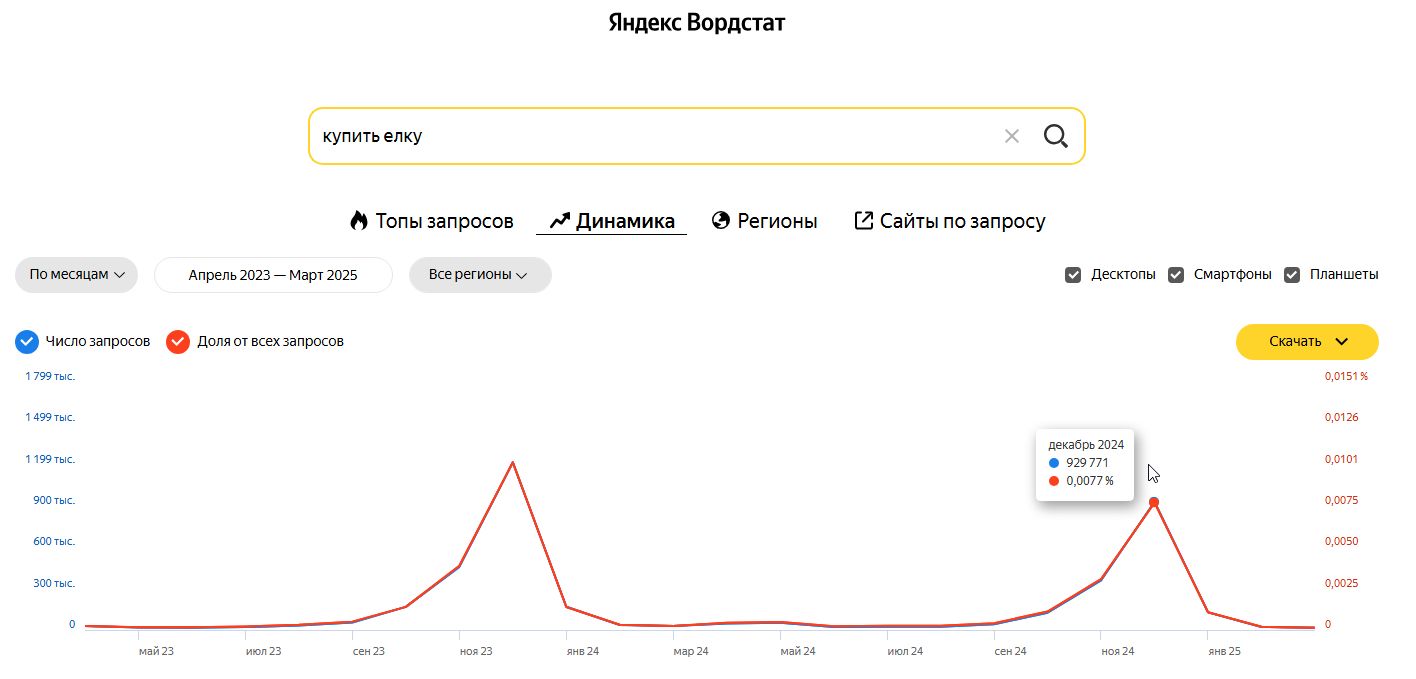Expand the Все регионы dropdown
1416x679 pixels.
click(479, 275)
